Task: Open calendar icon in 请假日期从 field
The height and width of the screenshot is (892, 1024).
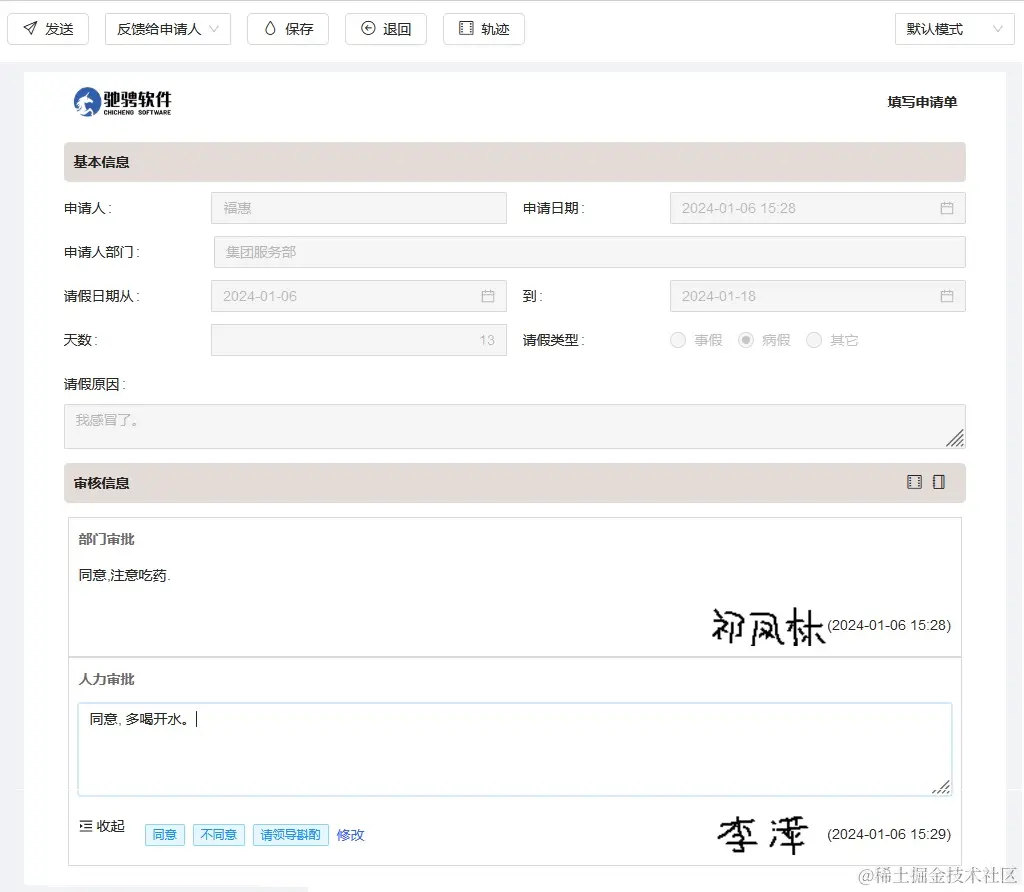Action: click(x=488, y=296)
